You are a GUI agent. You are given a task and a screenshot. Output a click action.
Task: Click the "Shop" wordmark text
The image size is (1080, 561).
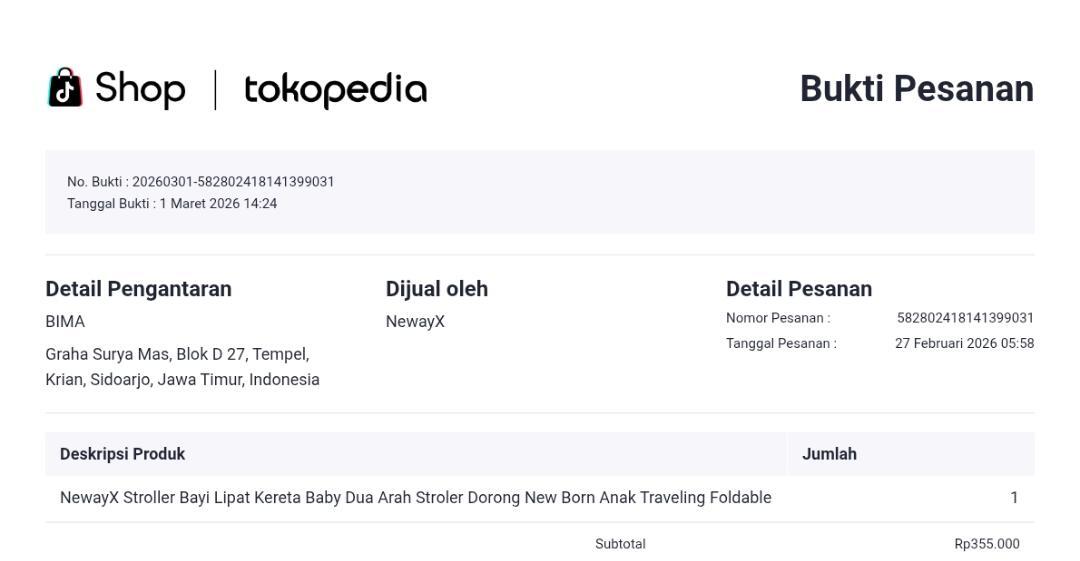140,88
